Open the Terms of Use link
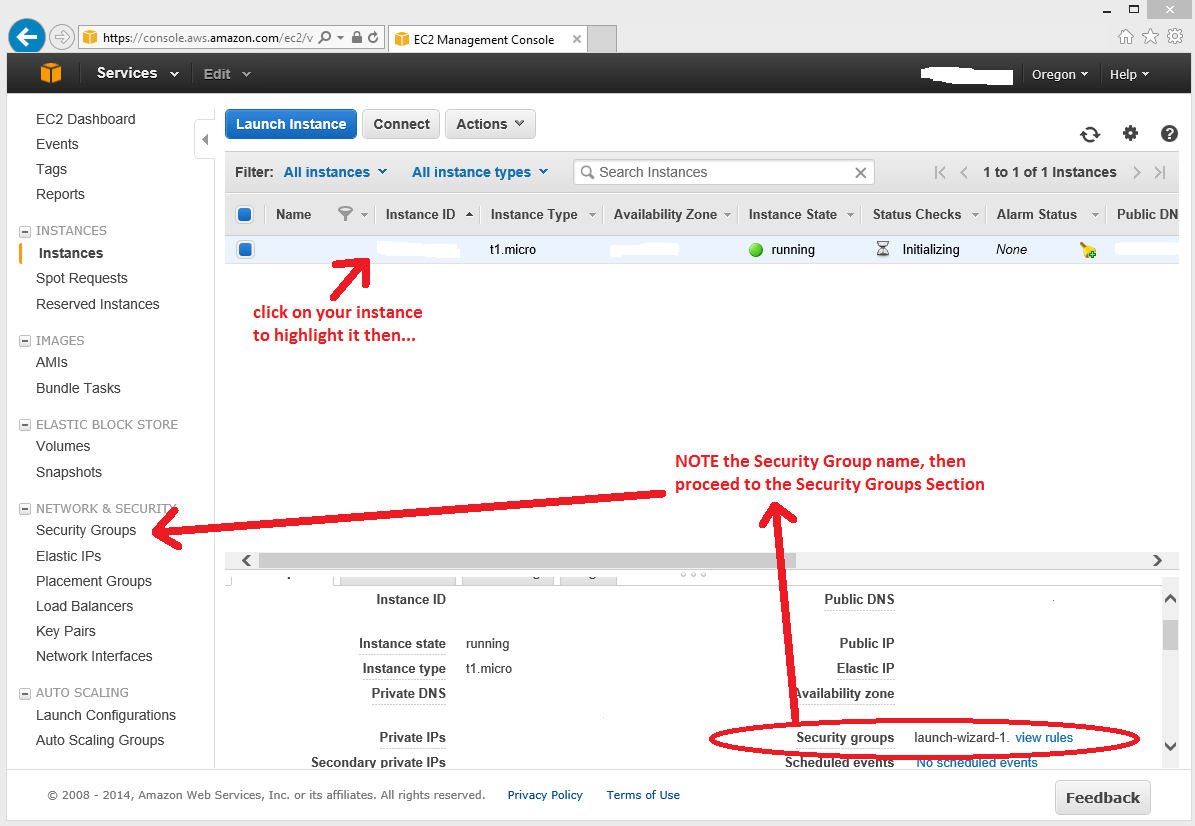This screenshot has height=826, width=1195. (x=642, y=795)
